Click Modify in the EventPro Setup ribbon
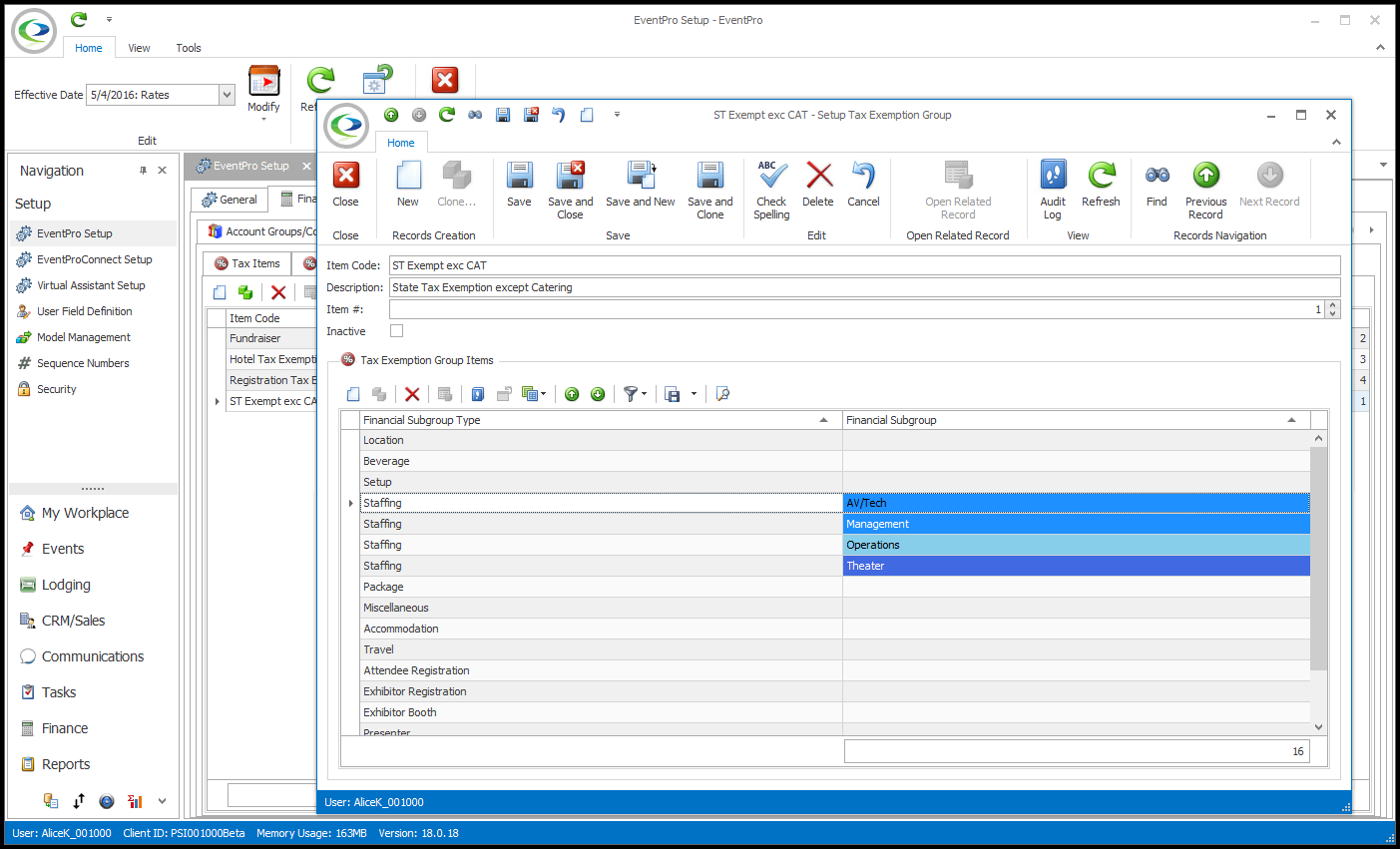1400x849 pixels. 263,91
